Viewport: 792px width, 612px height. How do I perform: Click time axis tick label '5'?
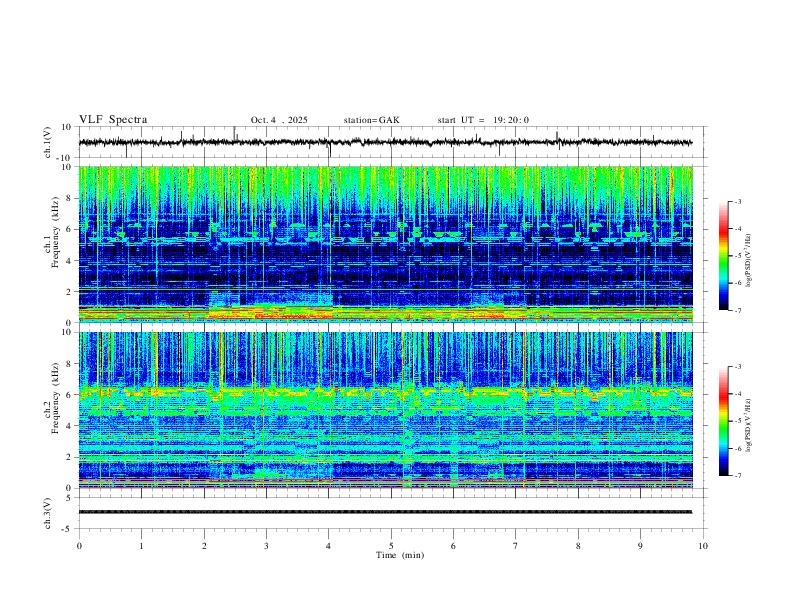pos(391,546)
